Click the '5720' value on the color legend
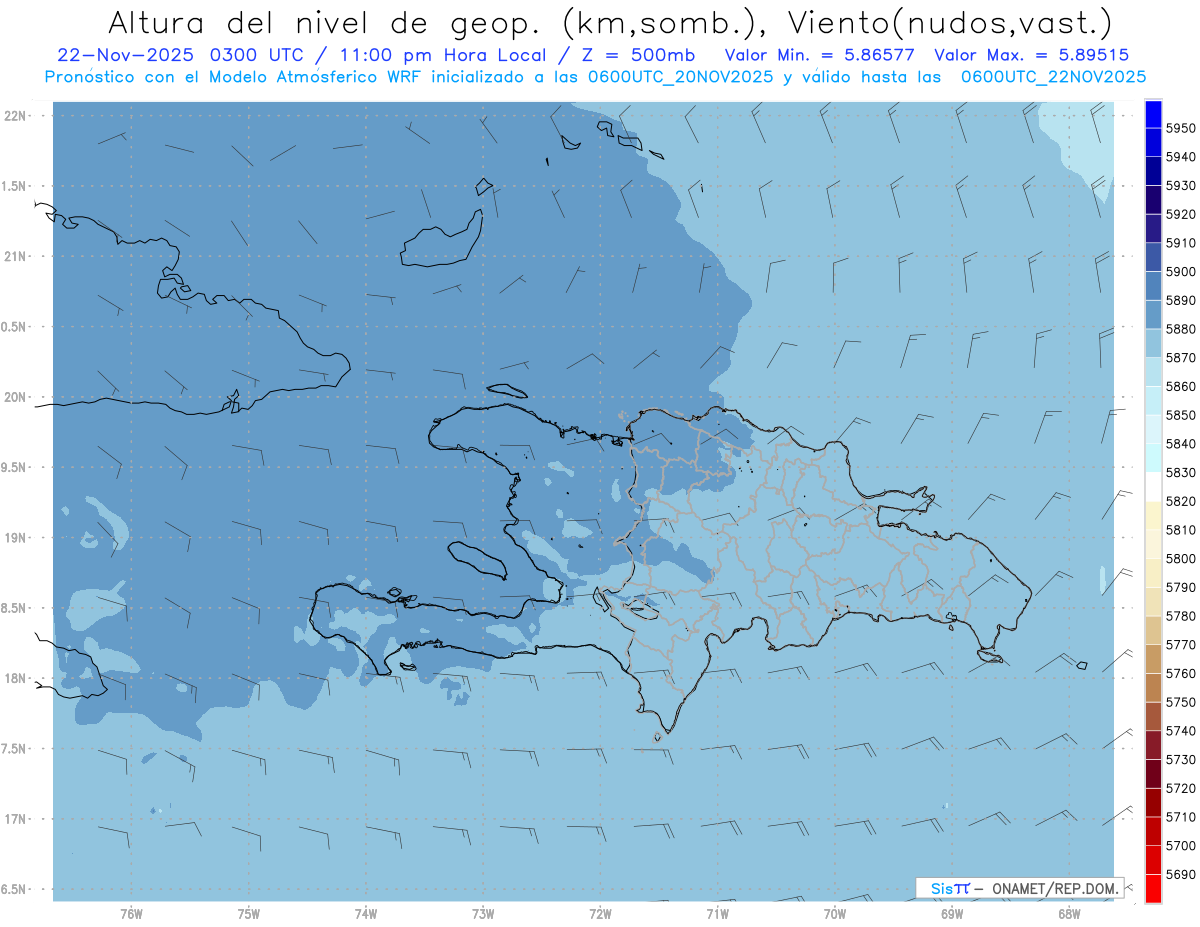Viewport: 1200px width, 927px height. 1179,788
